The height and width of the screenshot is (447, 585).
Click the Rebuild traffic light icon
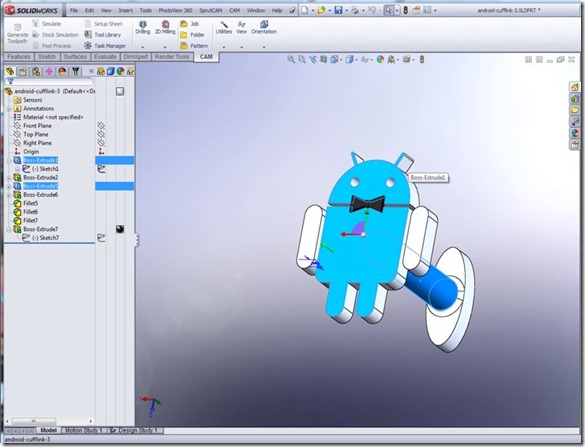tap(406, 10)
